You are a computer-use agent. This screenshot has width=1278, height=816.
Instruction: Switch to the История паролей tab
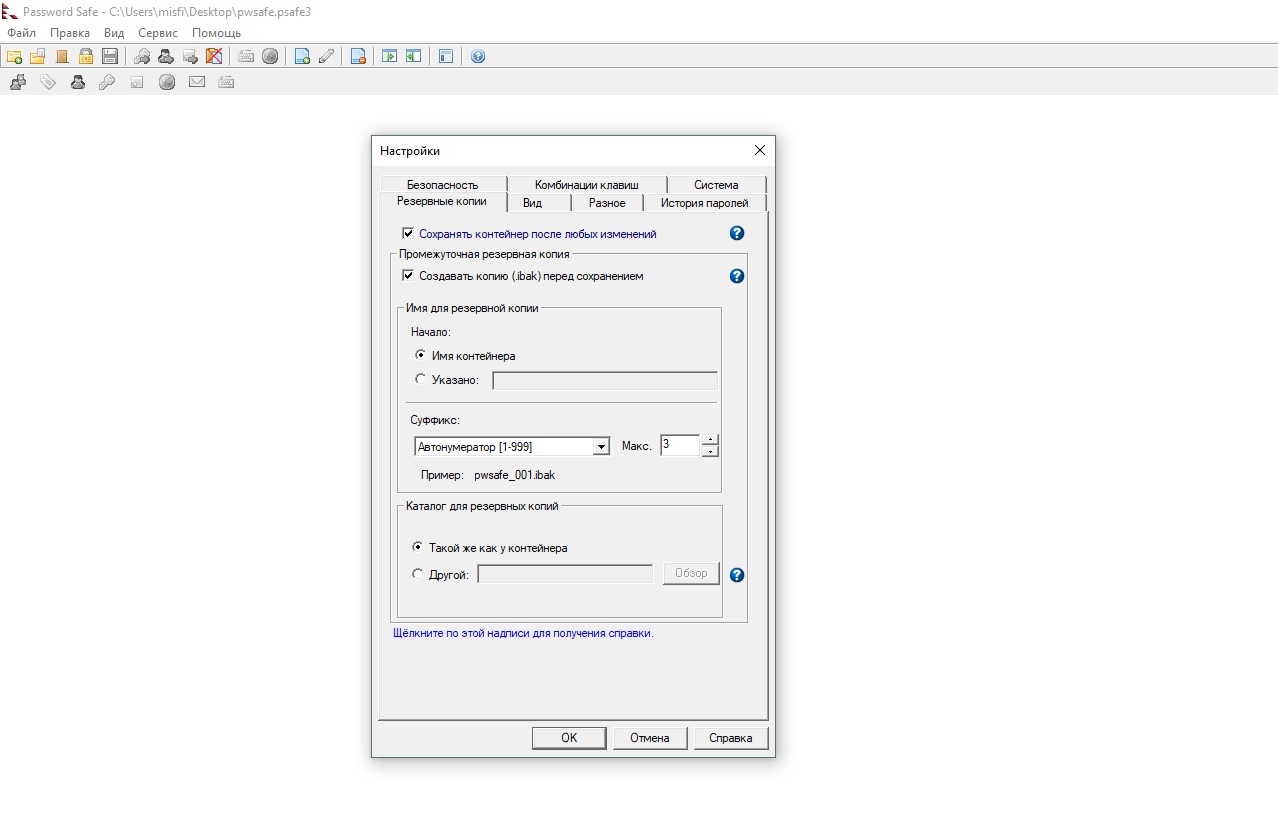[704, 203]
